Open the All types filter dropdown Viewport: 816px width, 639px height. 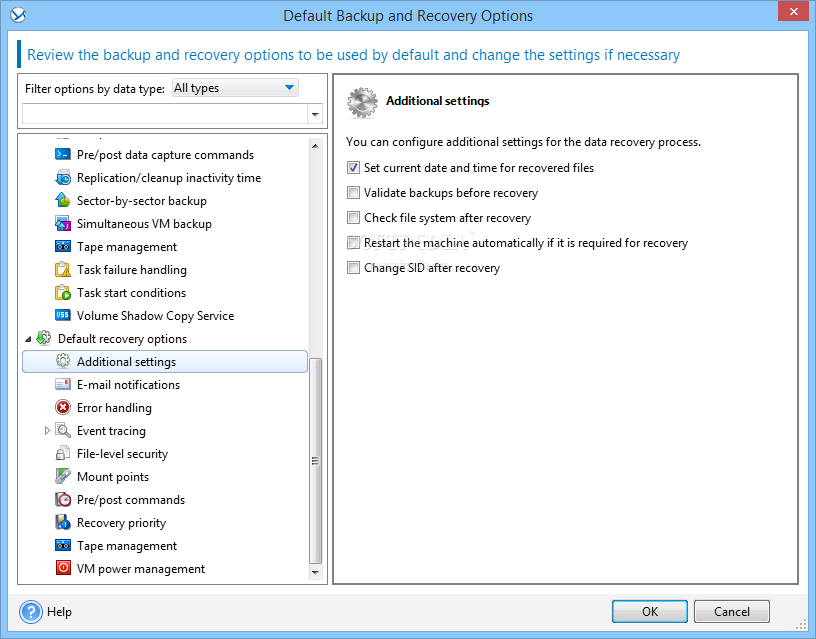coord(235,88)
